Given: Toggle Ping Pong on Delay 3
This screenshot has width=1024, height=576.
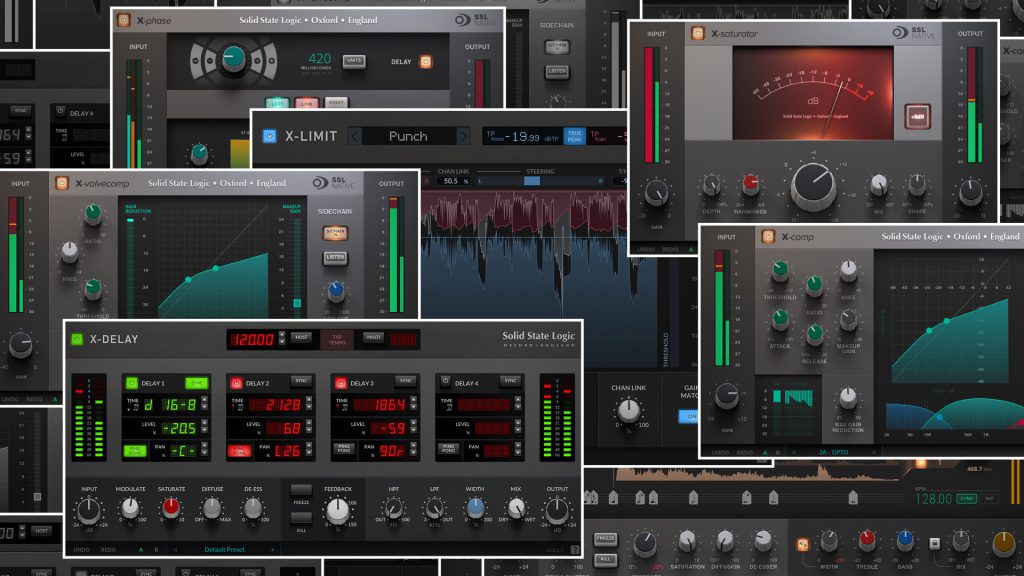Looking at the screenshot, I should point(344,449).
